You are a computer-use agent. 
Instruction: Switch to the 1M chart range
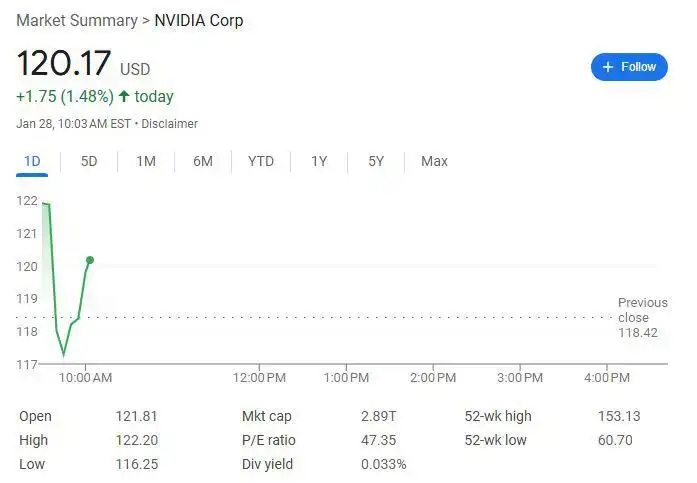[x=146, y=161]
